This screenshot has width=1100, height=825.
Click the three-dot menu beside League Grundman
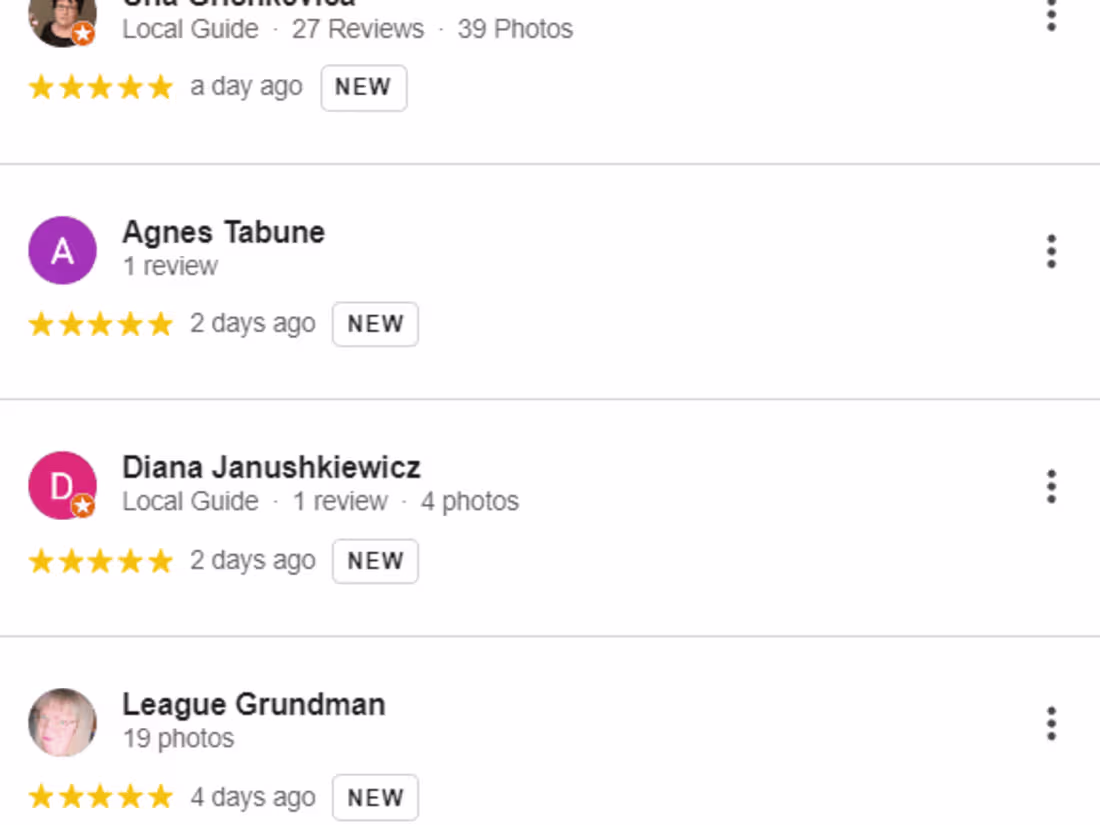click(1051, 723)
